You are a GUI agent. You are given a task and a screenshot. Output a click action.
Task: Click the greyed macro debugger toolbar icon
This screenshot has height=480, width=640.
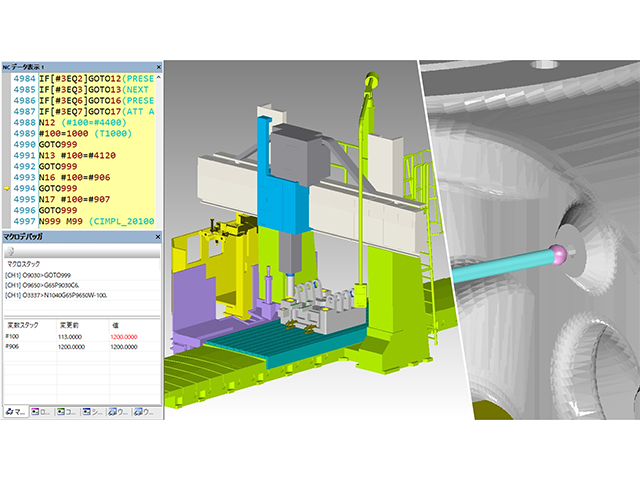(11, 251)
